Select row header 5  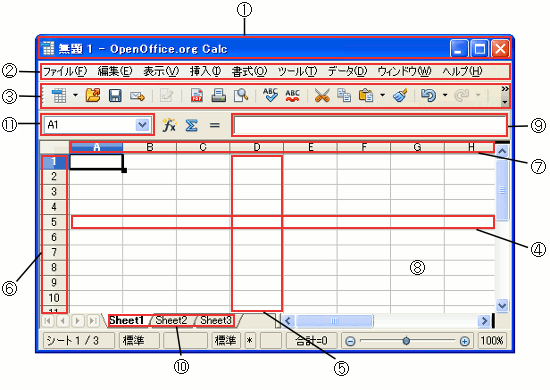pyautogui.click(x=54, y=222)
